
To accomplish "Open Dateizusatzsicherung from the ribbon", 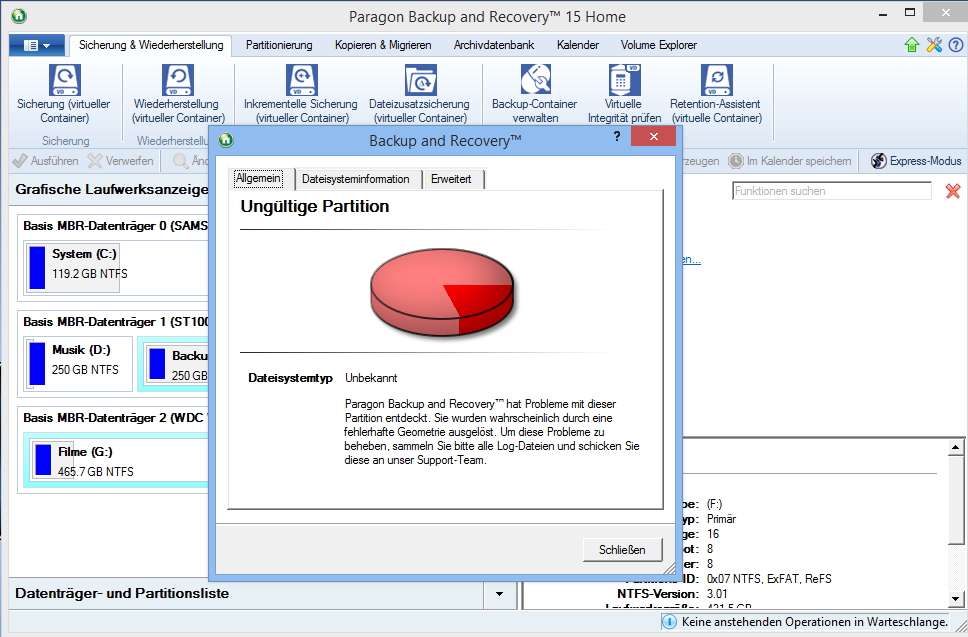I will (419, 80).
